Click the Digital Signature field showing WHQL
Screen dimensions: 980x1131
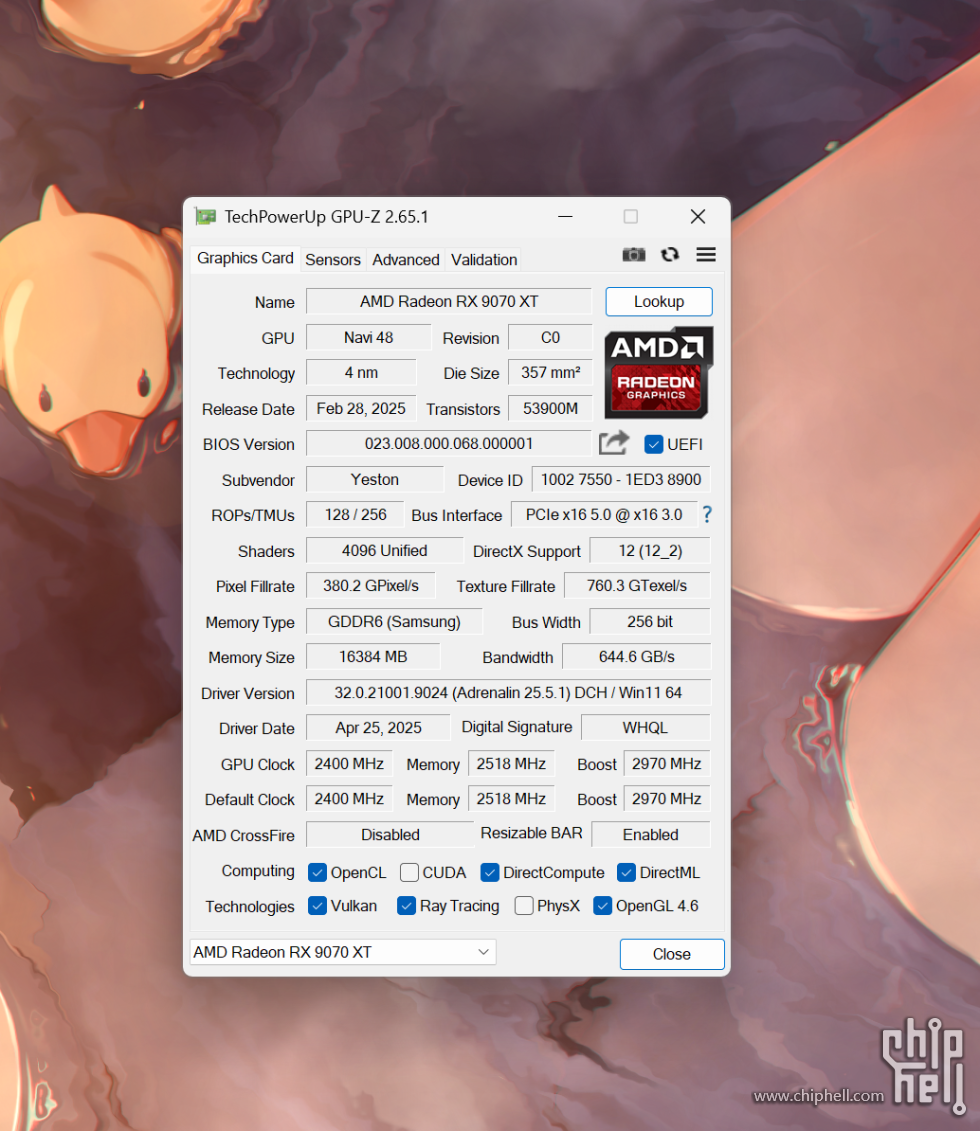point(645,728)
